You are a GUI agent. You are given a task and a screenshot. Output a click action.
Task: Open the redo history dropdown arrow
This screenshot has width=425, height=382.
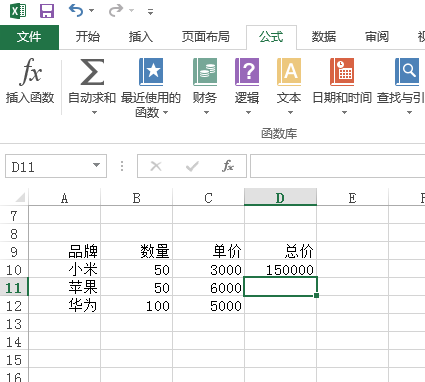132,11
